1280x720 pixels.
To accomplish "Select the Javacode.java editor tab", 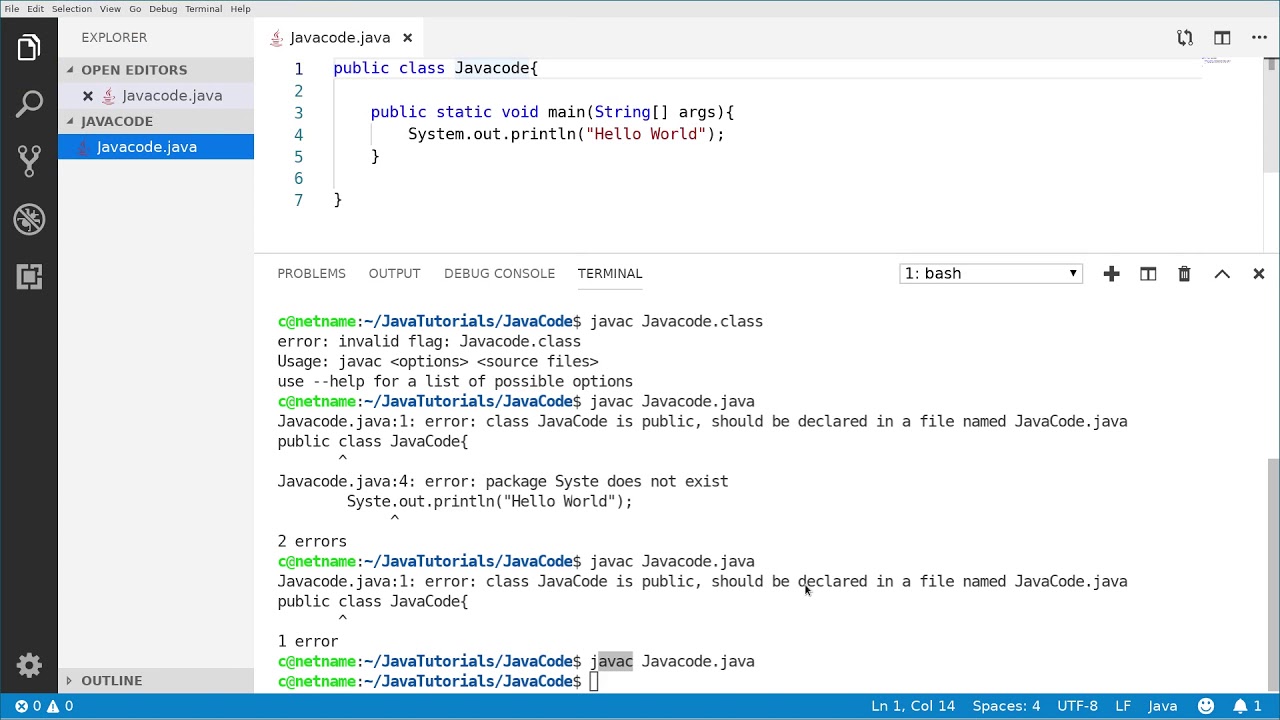I will (x=340, y=38).
